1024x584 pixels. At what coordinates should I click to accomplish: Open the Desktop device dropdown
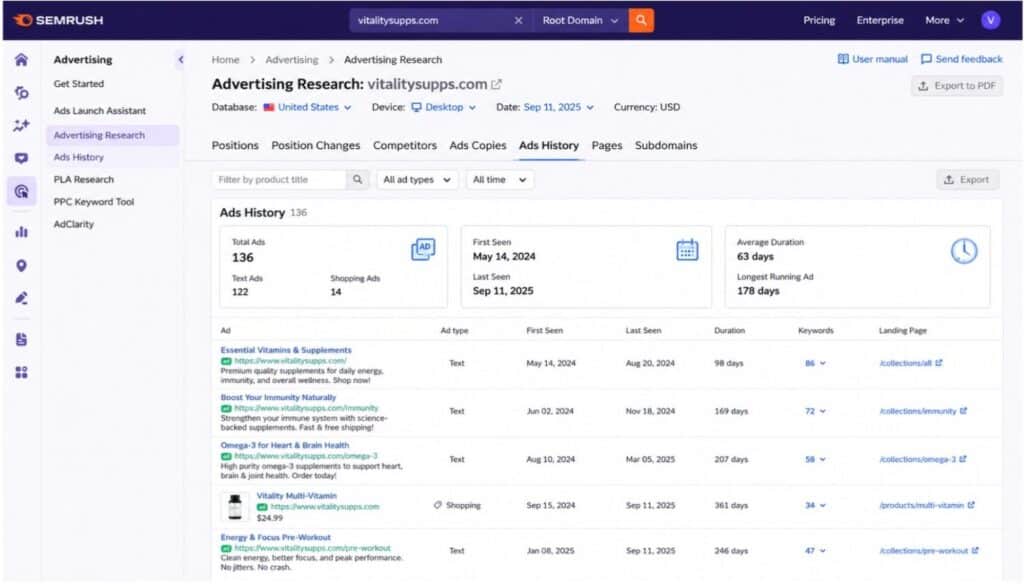pyautogui.click(x=443, y=107)
